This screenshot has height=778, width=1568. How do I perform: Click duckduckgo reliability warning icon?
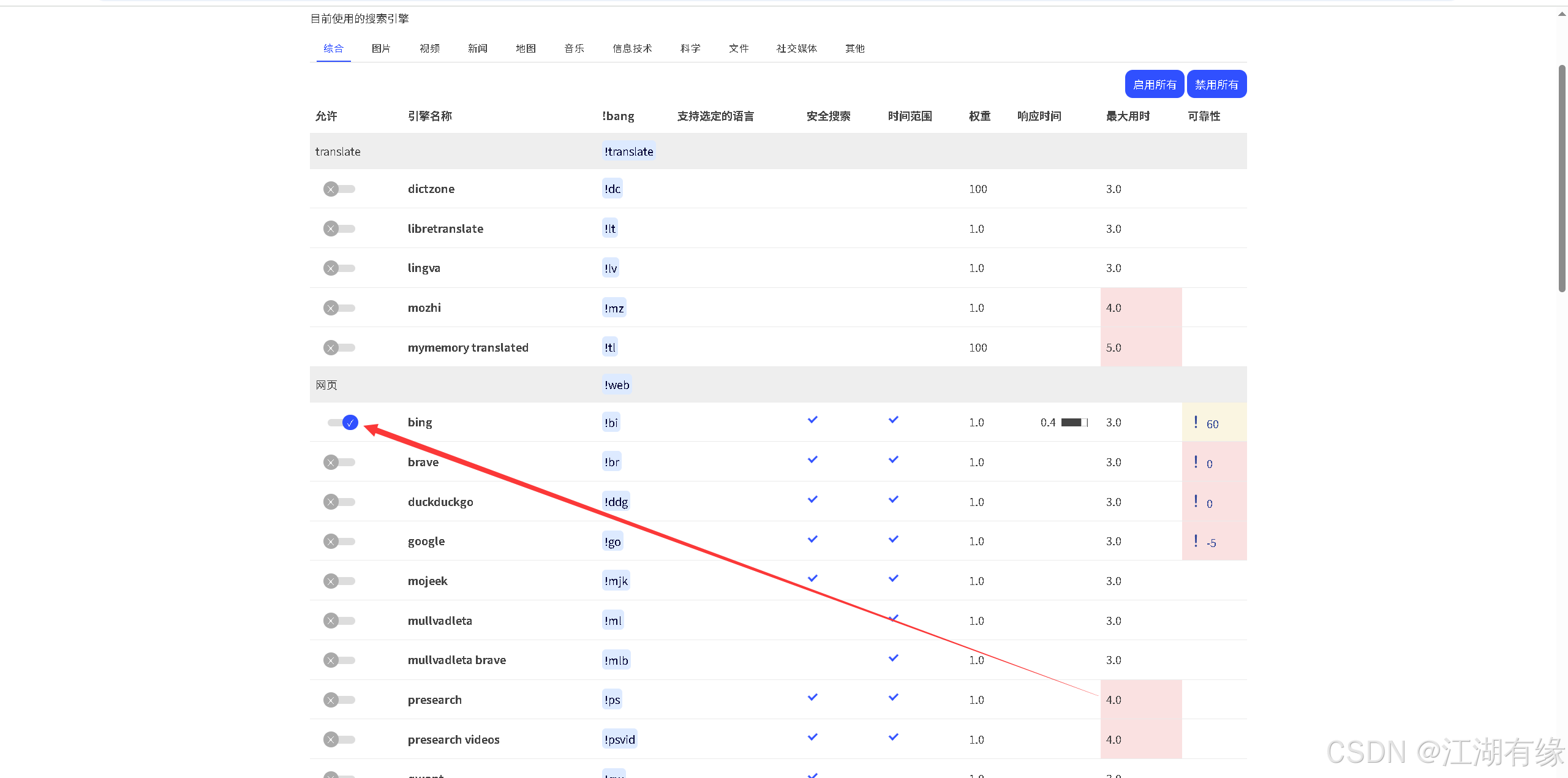coord(1196,502)
